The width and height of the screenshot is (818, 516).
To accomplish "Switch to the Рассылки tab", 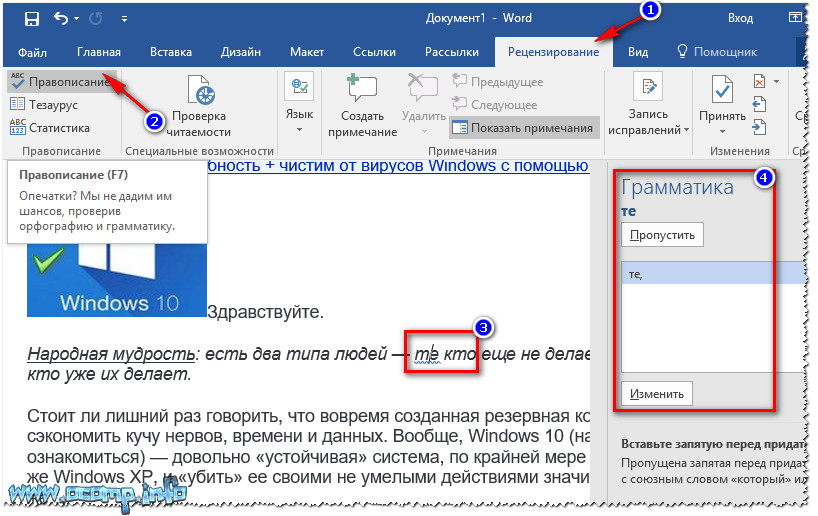I will coord(452,52).
